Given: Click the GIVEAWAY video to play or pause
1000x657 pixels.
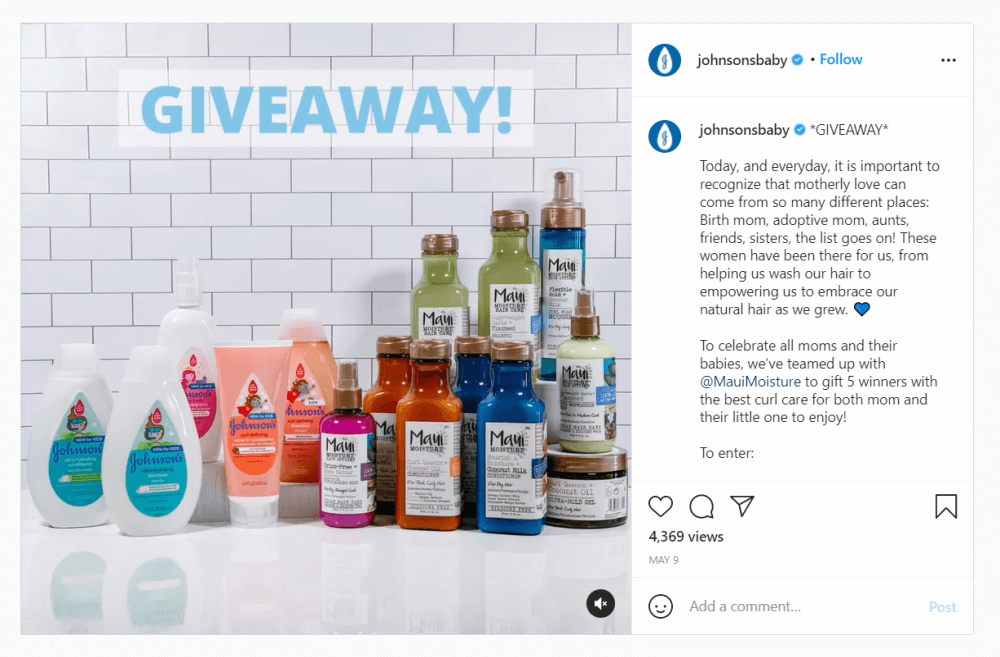Looking at the screenshot, I should (326, 329).
